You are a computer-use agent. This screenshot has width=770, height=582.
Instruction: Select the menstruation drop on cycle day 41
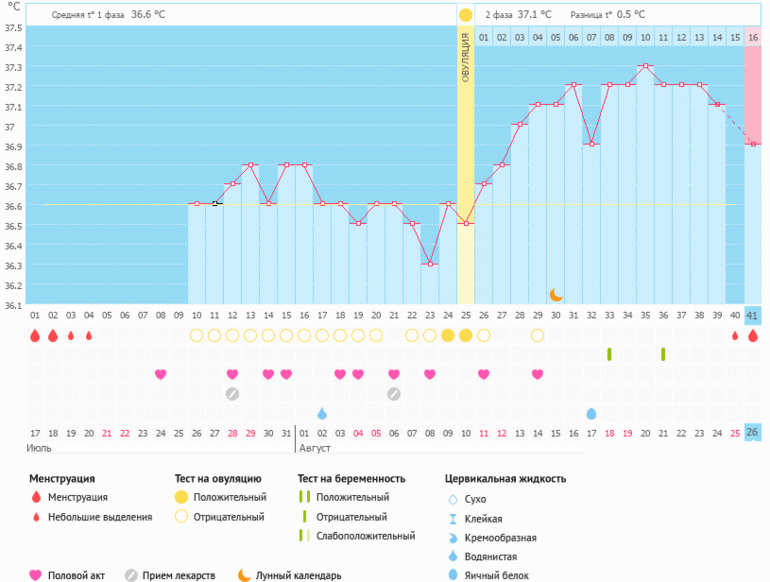point(753,336)
